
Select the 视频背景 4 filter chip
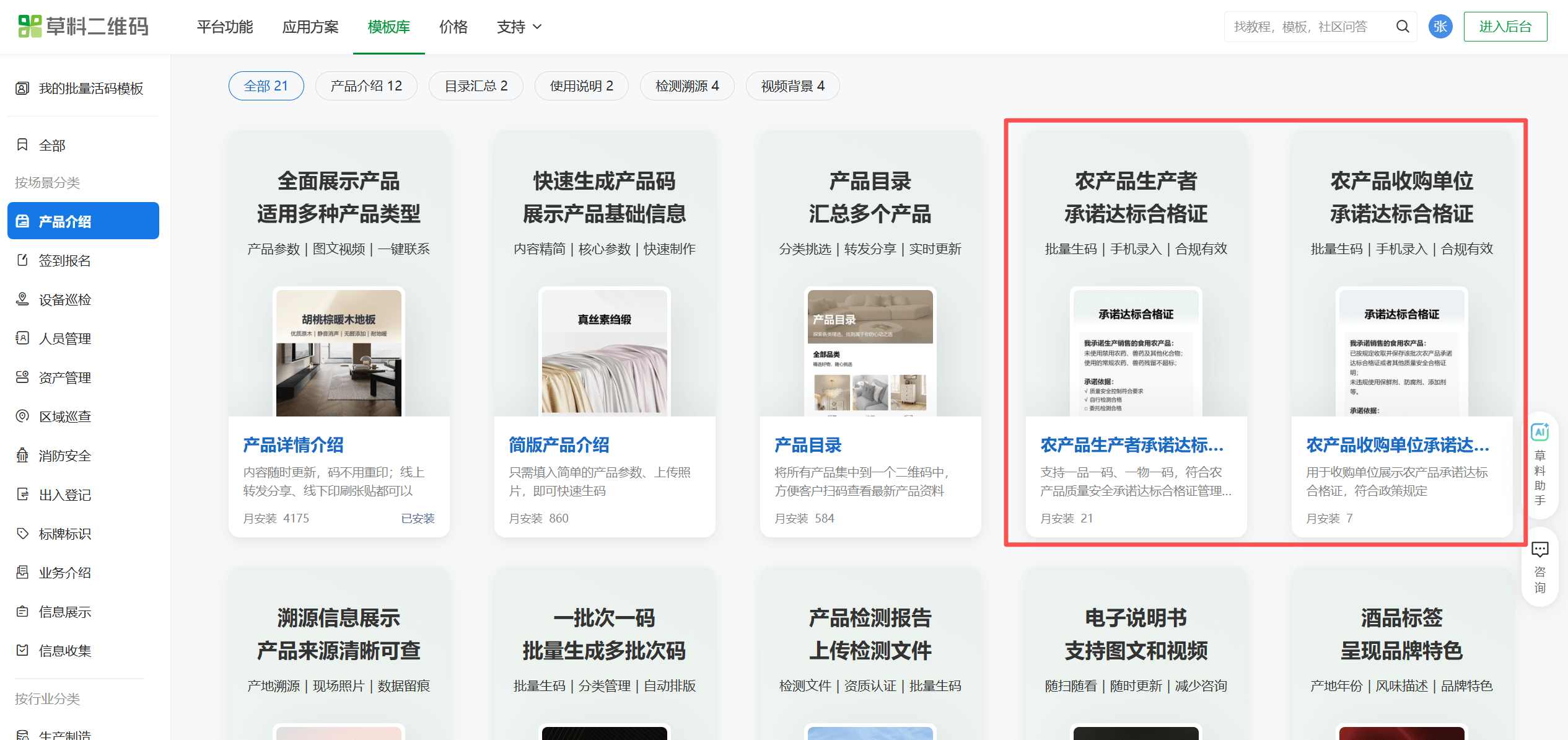tap(792, 86)
